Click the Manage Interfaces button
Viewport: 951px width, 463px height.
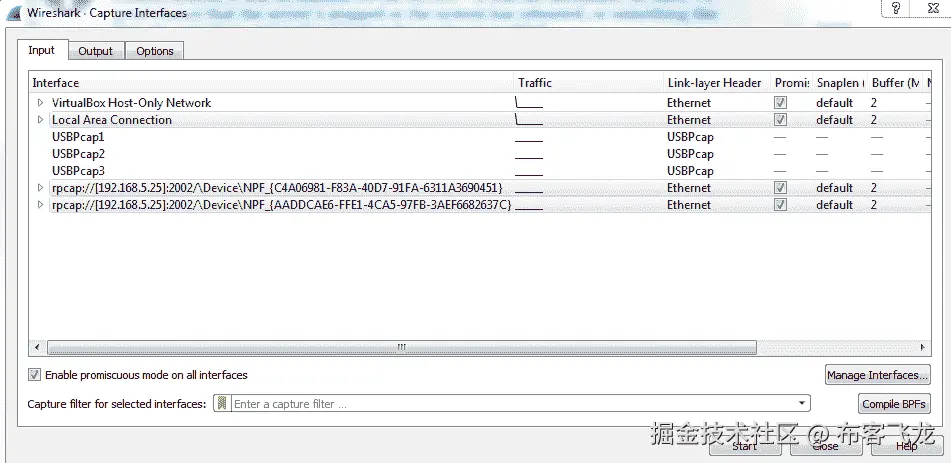click(878, 375)
